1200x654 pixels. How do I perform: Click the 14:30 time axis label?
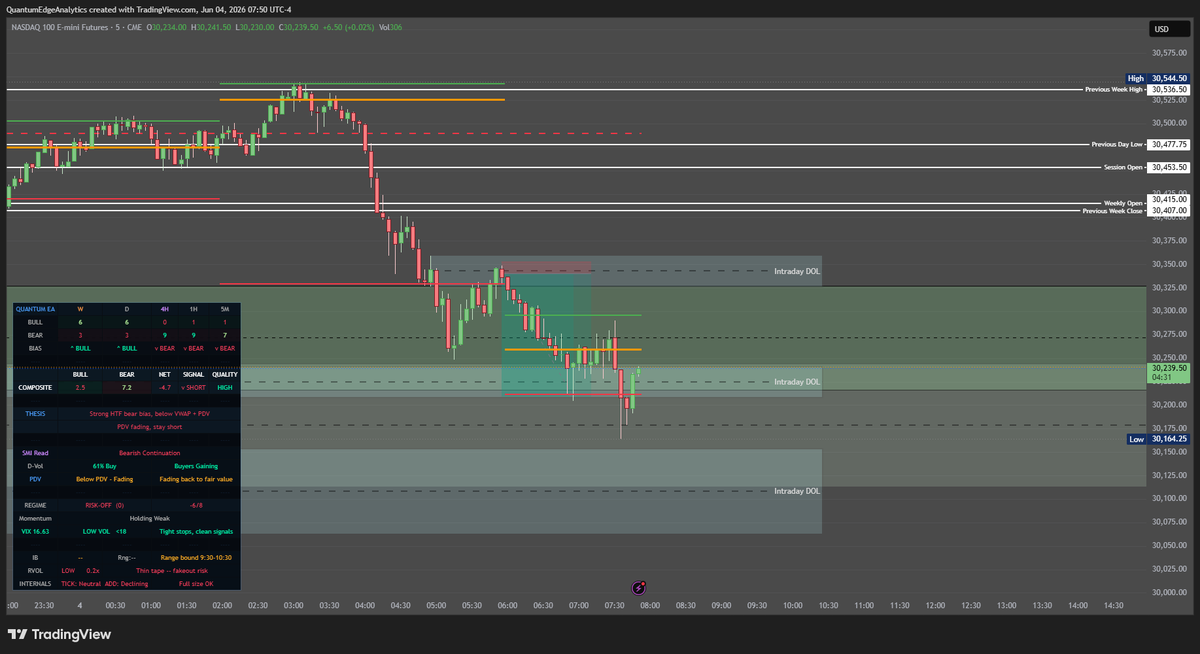1113,605
